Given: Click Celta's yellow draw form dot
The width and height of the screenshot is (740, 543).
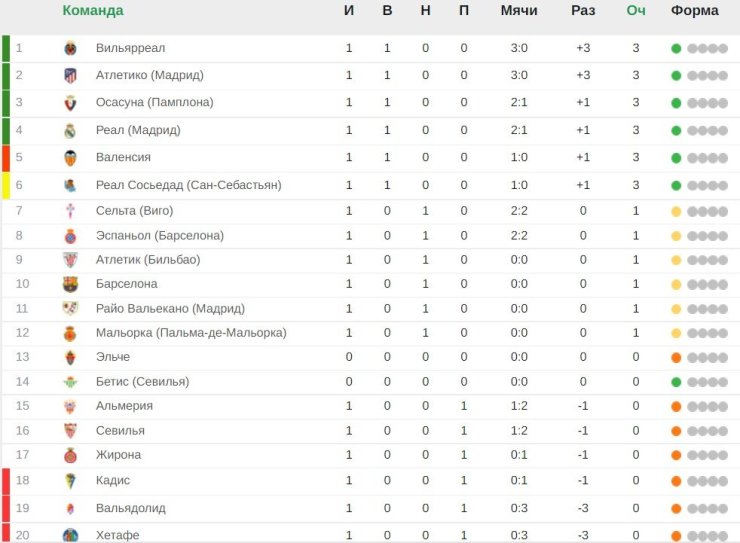Looking at the screenshot, I should point(676,211).
